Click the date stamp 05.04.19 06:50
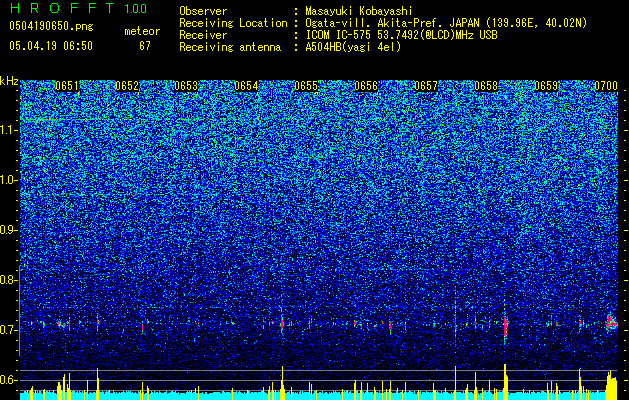 pos(51,46)
